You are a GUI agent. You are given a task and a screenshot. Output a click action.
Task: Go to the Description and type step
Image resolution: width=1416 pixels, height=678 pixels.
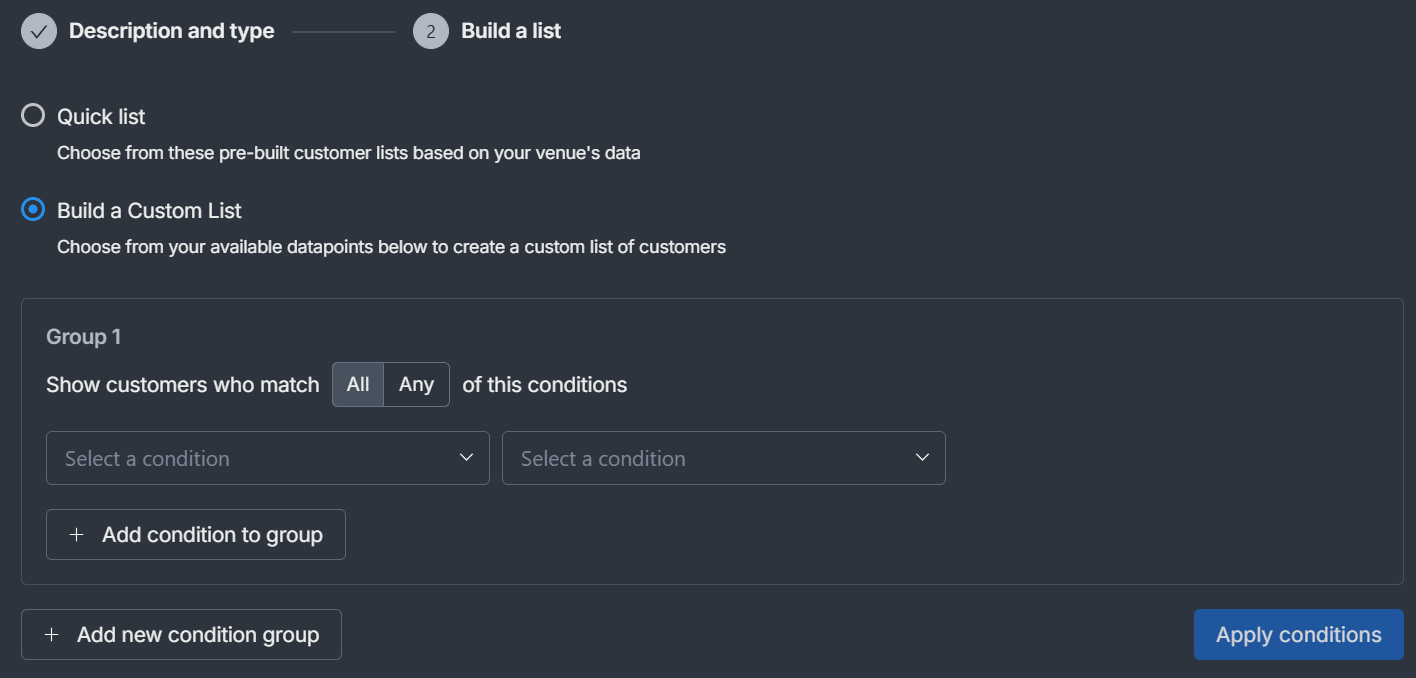[171, 31]
